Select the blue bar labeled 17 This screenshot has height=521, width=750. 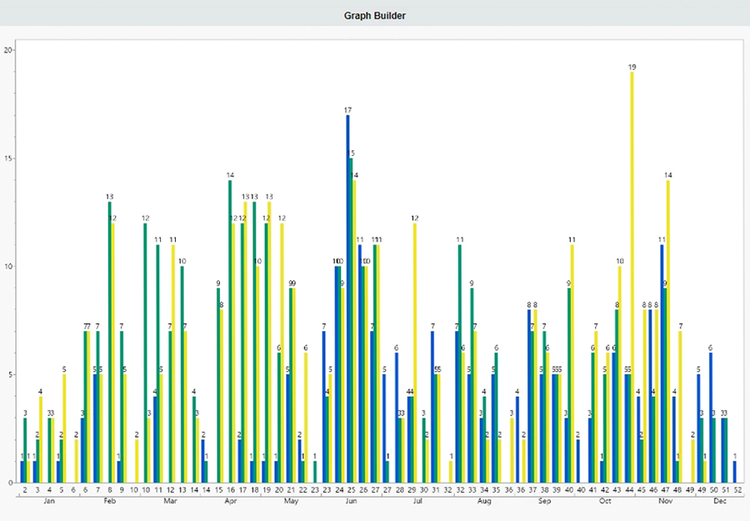click(348, 300)
